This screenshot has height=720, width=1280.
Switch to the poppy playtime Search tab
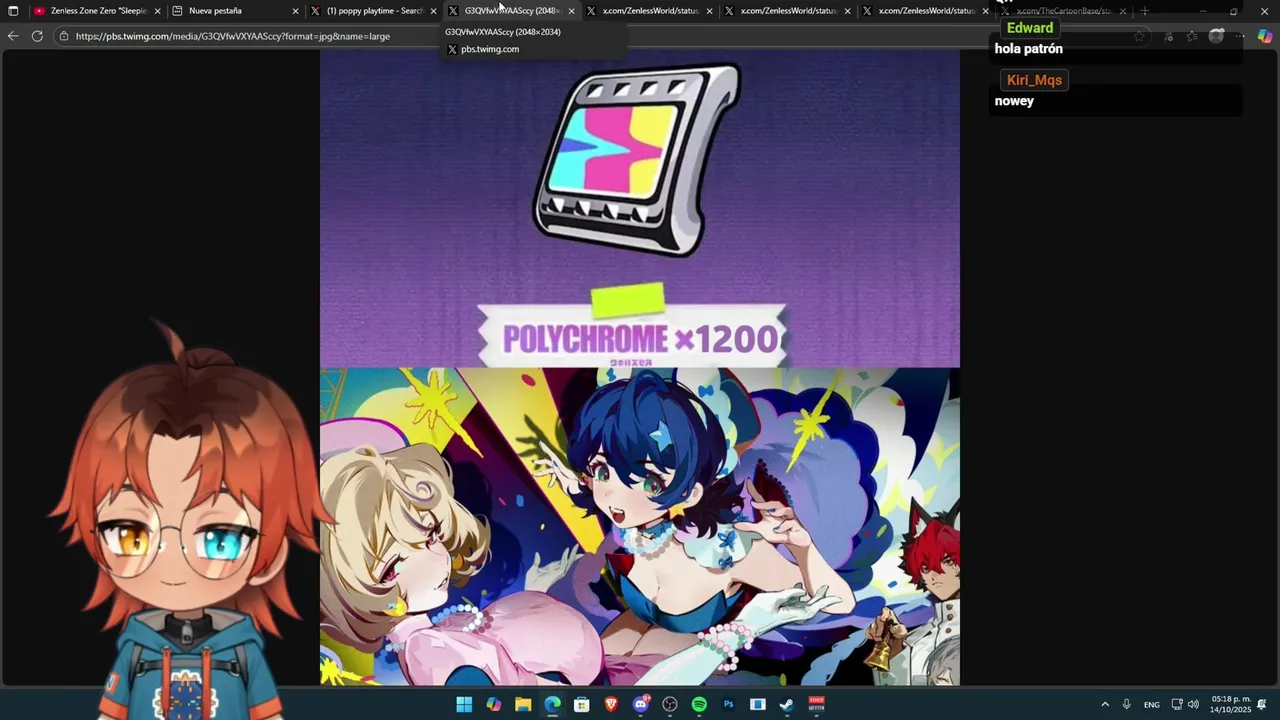click(x=373, y=11)
